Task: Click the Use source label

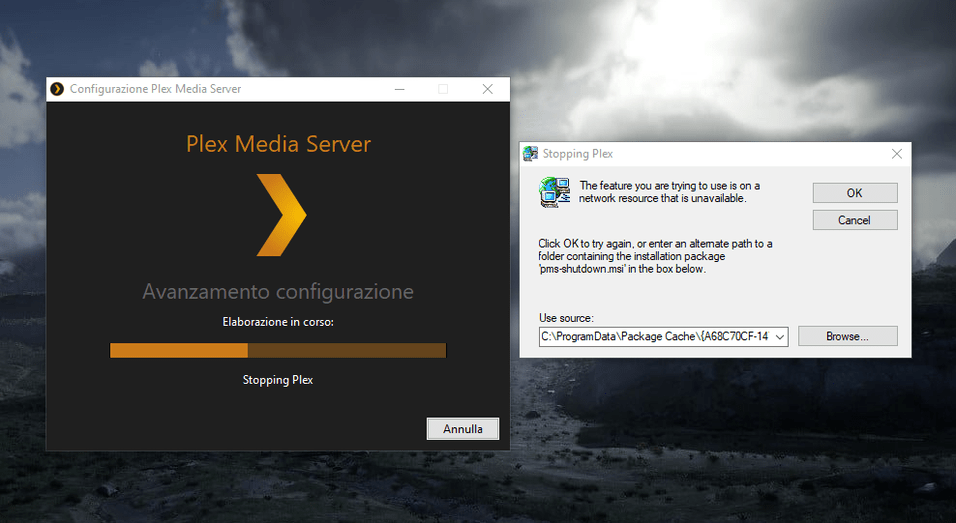Action: tap(566, 318)
